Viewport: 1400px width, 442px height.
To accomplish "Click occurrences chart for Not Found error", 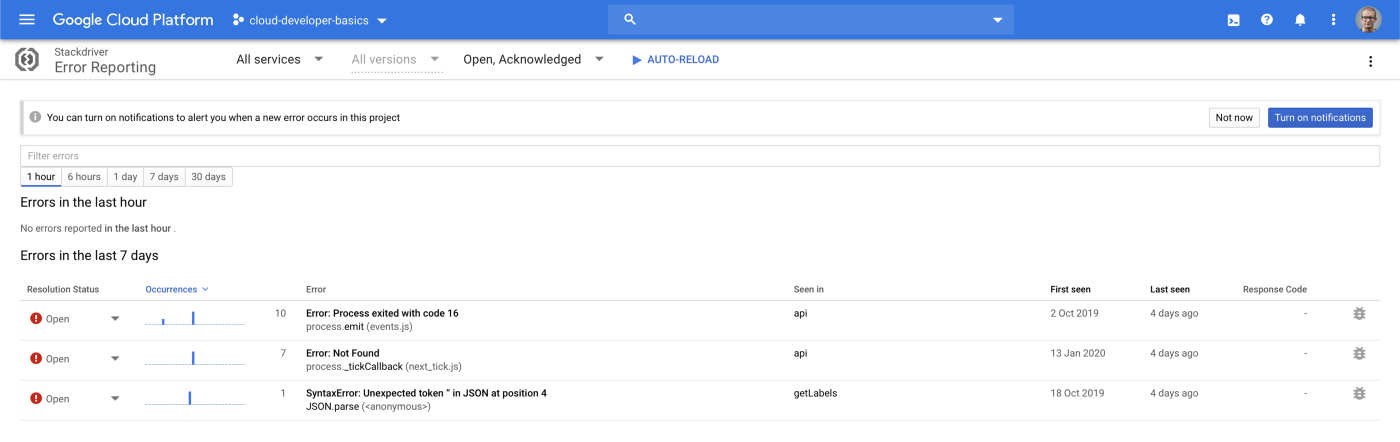I will pyautogui.click(x=194, y=358).
